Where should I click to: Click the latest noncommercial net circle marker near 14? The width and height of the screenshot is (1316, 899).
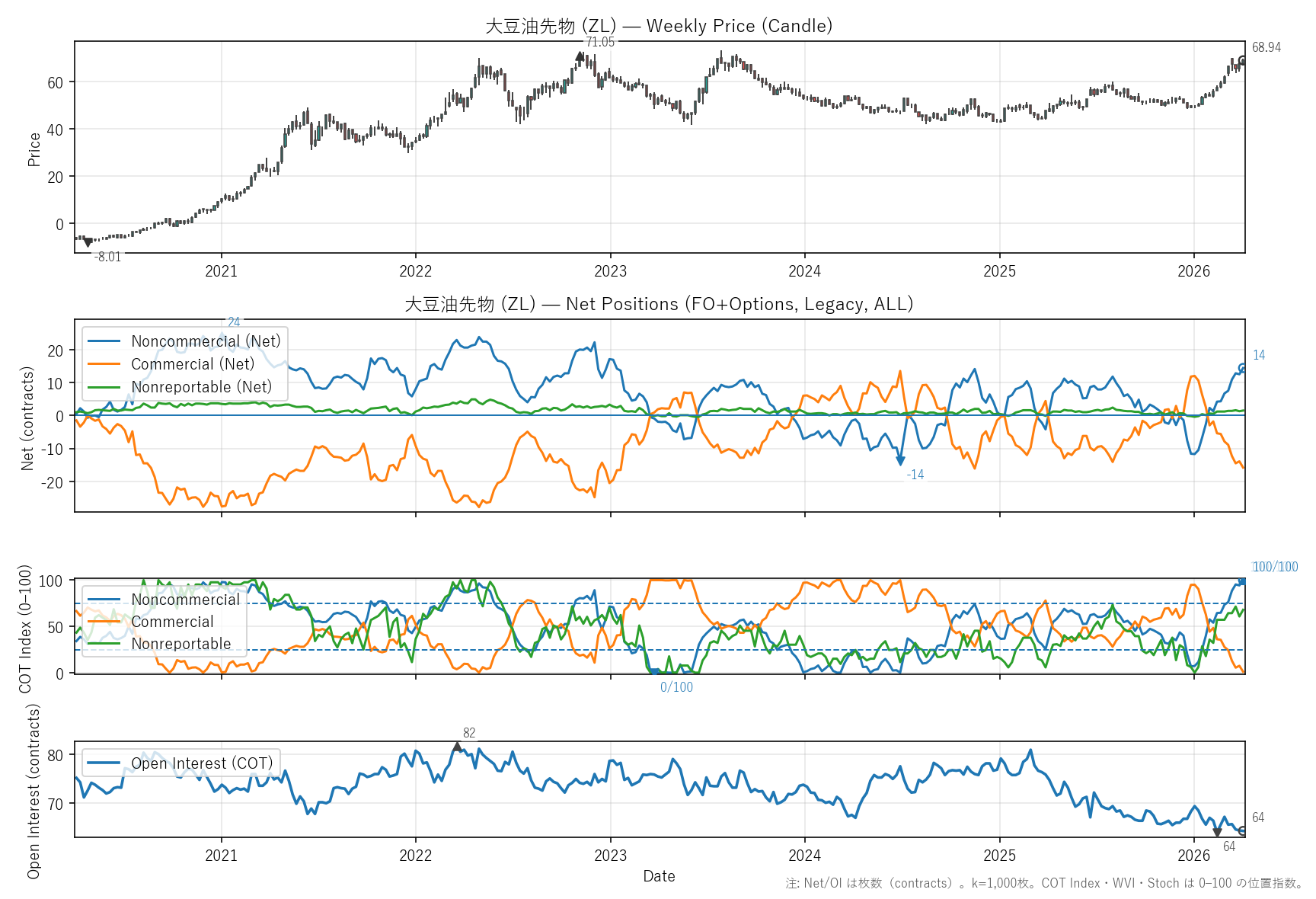point(1242,368)
